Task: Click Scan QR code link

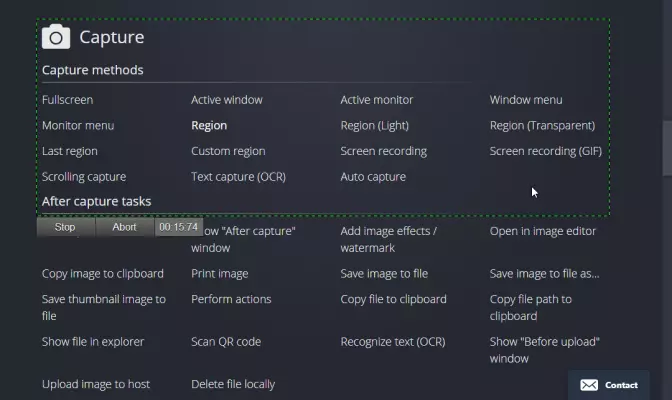Action: click(x=226, y=342)
